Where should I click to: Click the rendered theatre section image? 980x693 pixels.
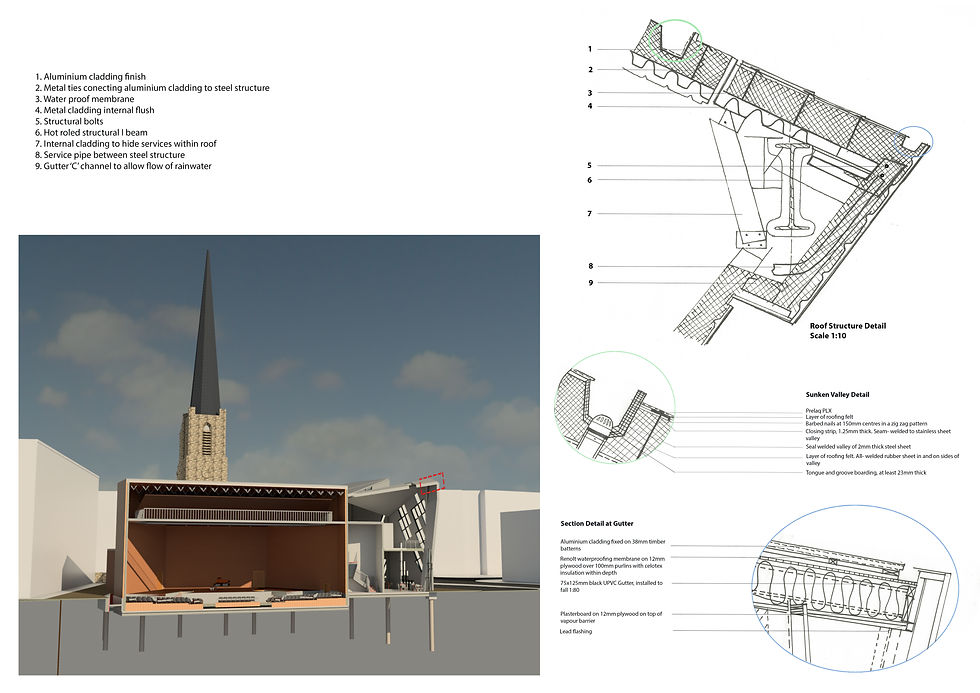click(x=279, y=455)
